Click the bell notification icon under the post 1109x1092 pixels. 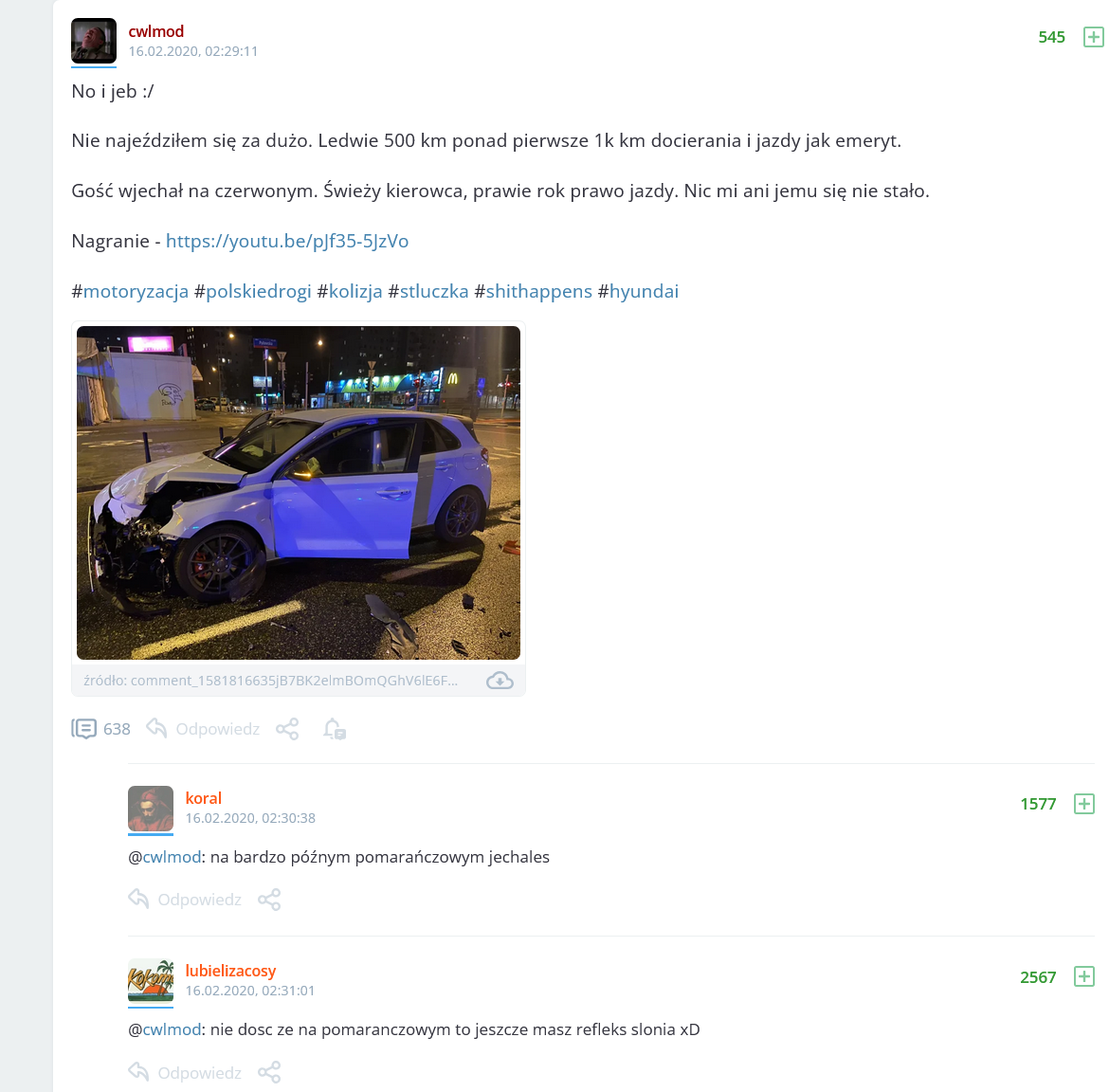tap(335, 729)
